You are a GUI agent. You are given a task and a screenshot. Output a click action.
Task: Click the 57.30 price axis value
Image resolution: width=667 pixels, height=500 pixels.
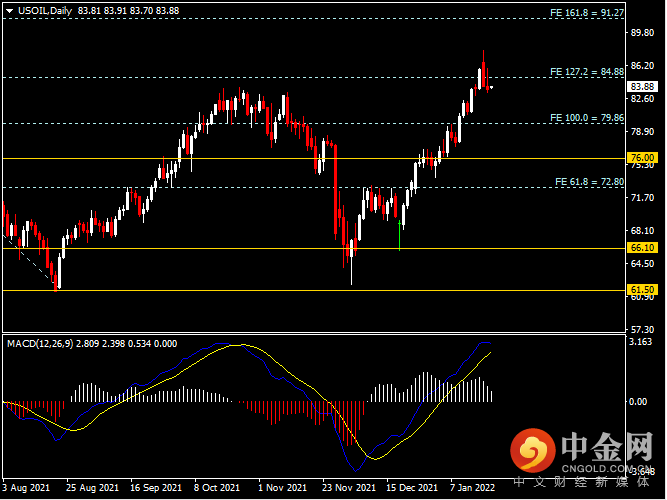click(x=642, y=329)
